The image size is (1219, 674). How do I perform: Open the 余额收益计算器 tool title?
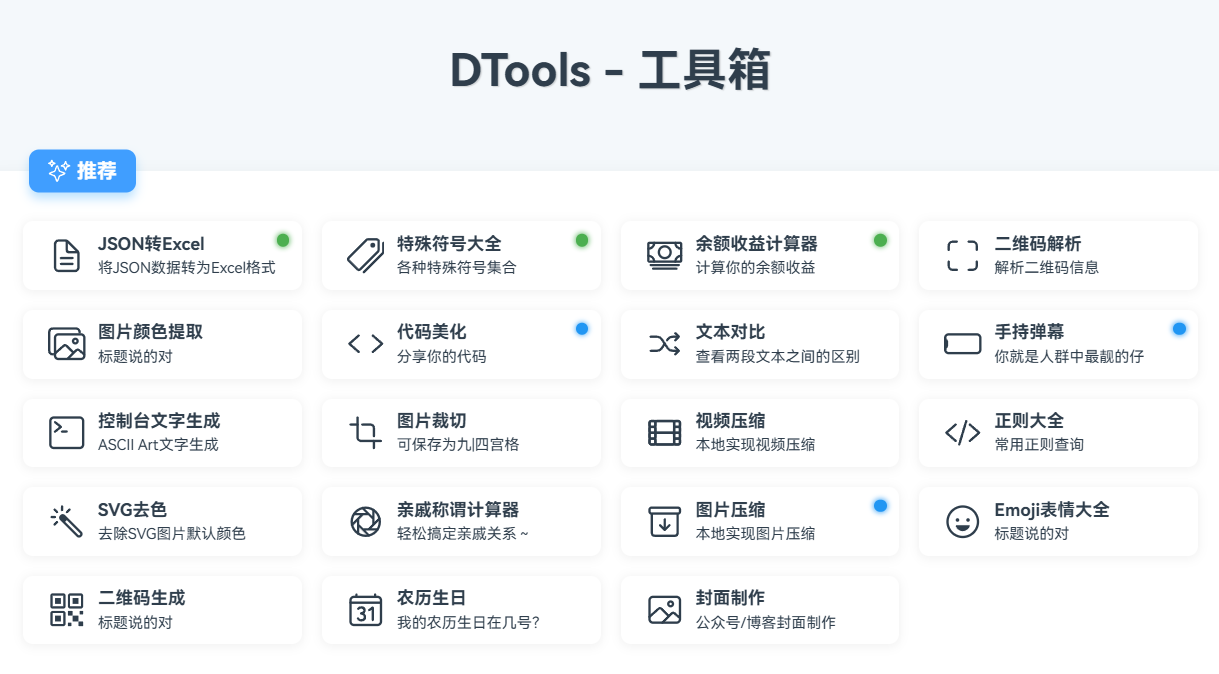pyautogui.click(x=757, y=244)
